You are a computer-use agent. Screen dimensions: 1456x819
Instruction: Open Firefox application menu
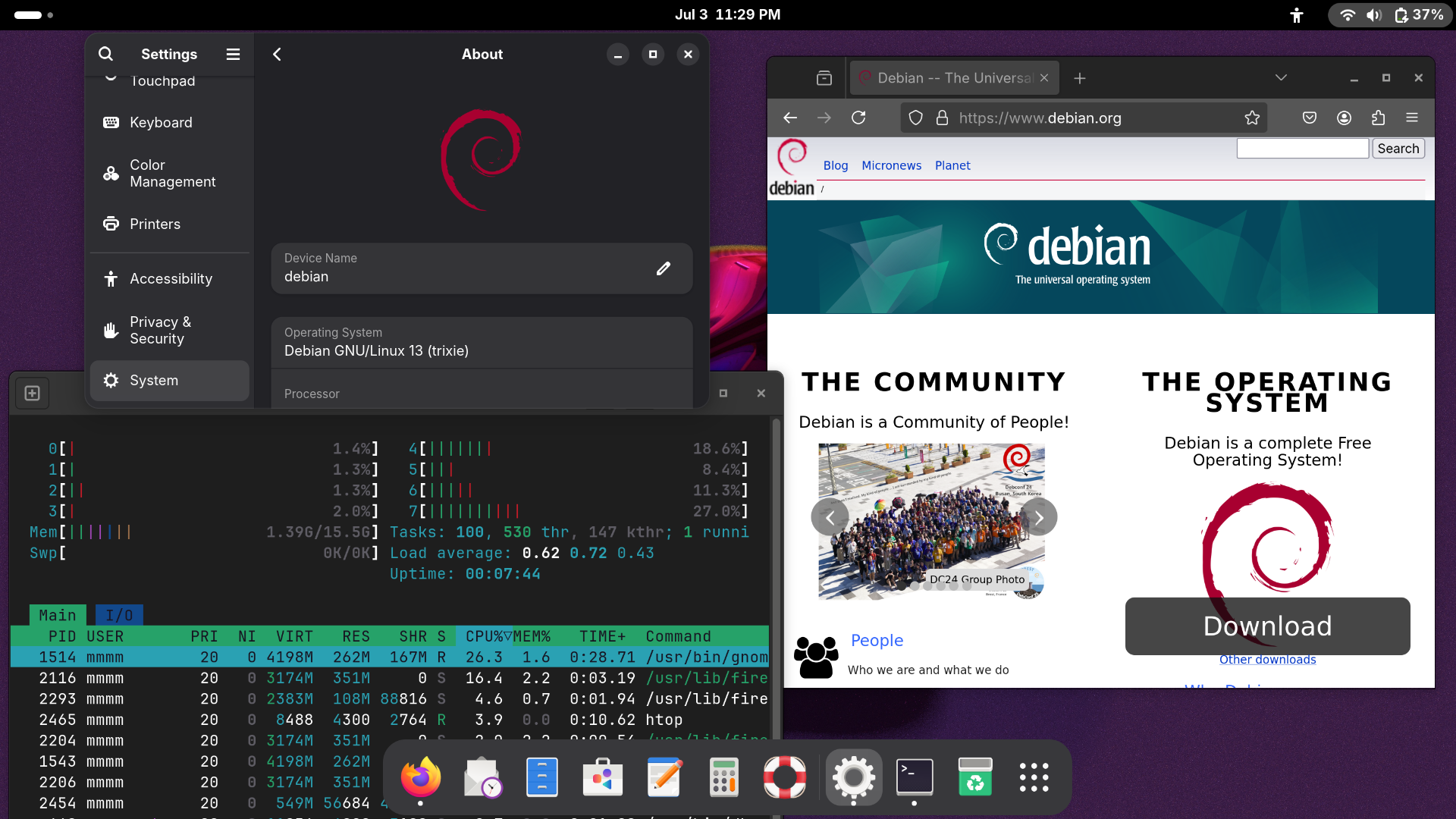click(1412, 118)
